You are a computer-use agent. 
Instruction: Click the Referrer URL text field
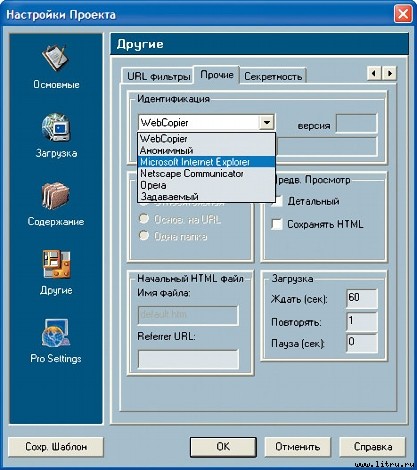(x=188, y=359)
